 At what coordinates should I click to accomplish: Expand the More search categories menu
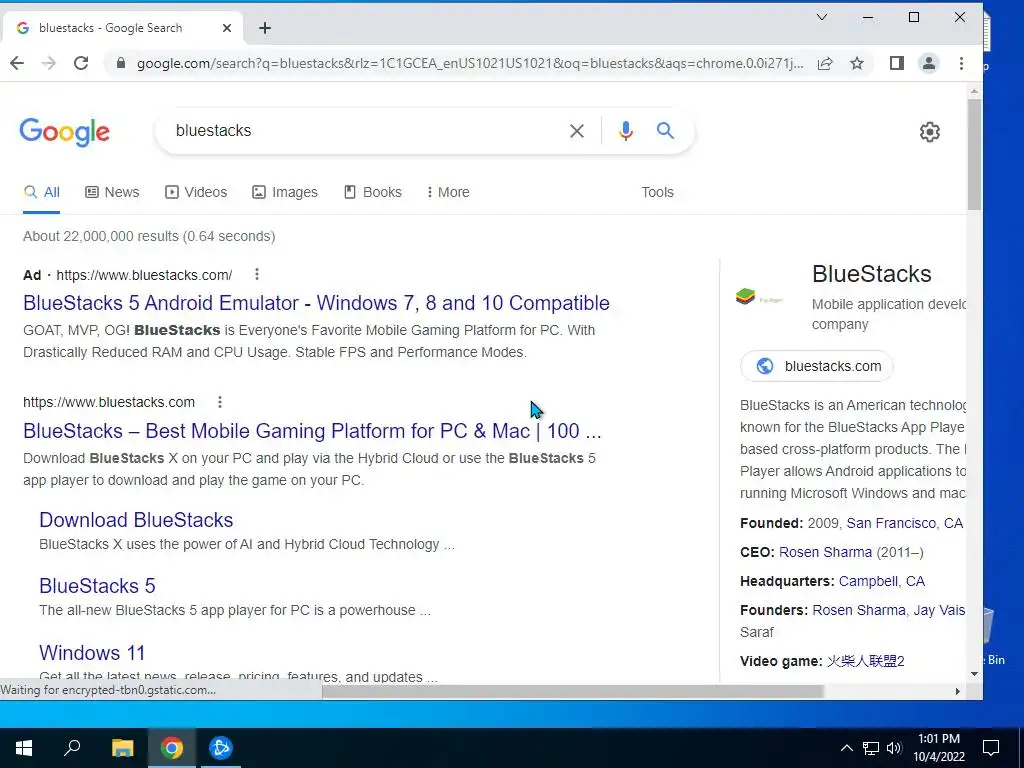[x=448, y=192]
